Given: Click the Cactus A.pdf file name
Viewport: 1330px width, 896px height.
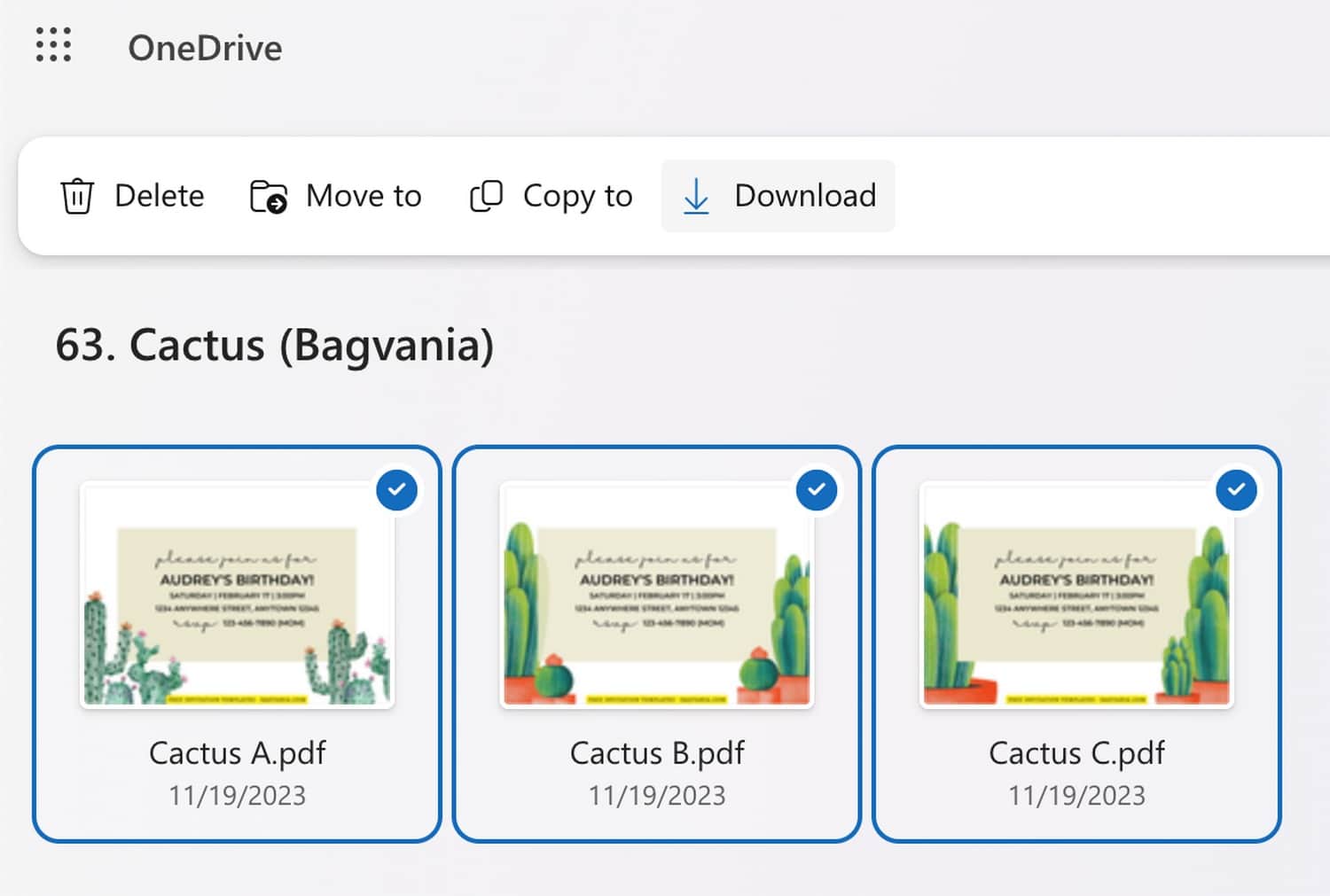Looking at the screenshot, I should pos(237,753).
